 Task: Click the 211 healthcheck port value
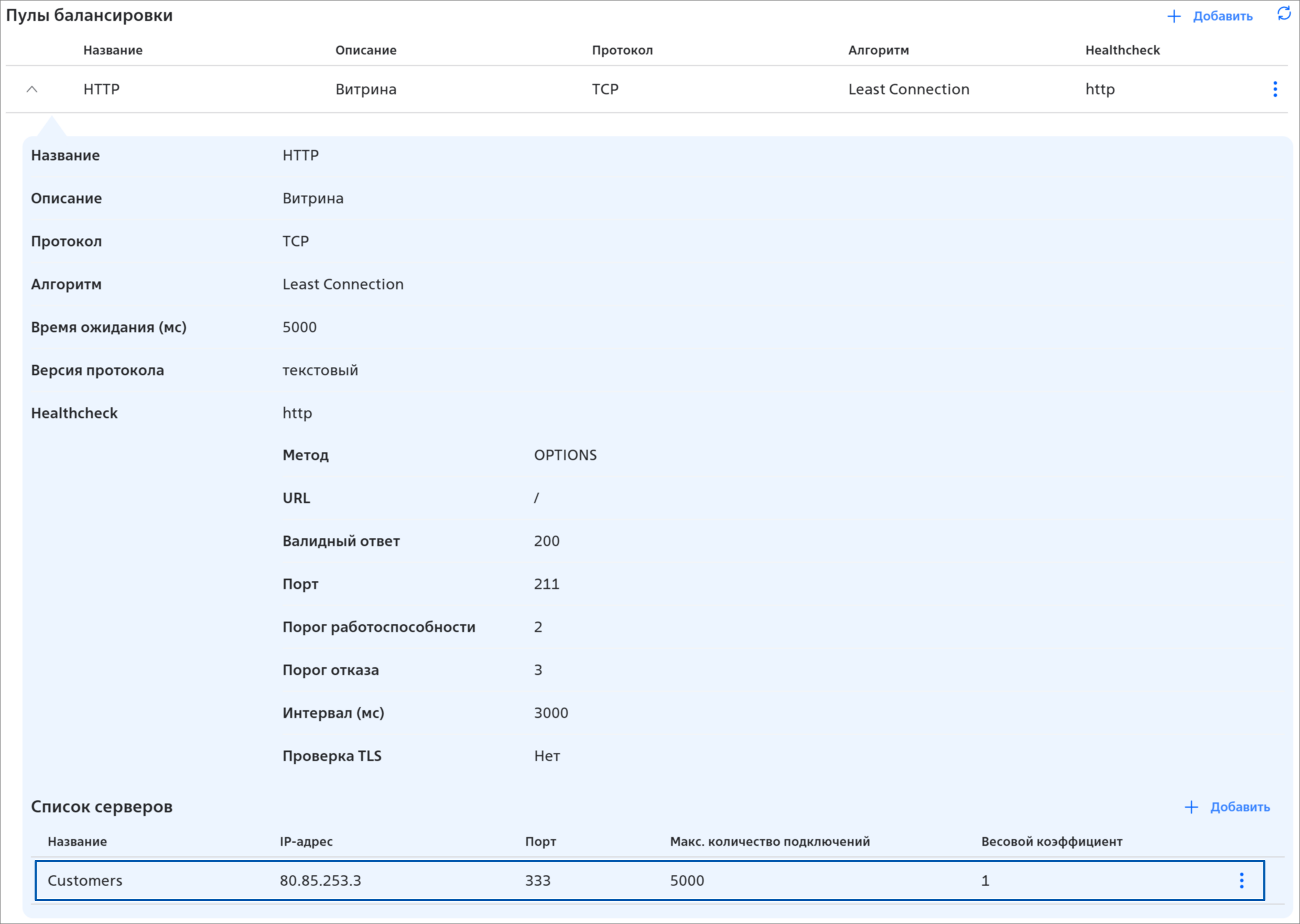pyautogui.click(x=547, y=584)
